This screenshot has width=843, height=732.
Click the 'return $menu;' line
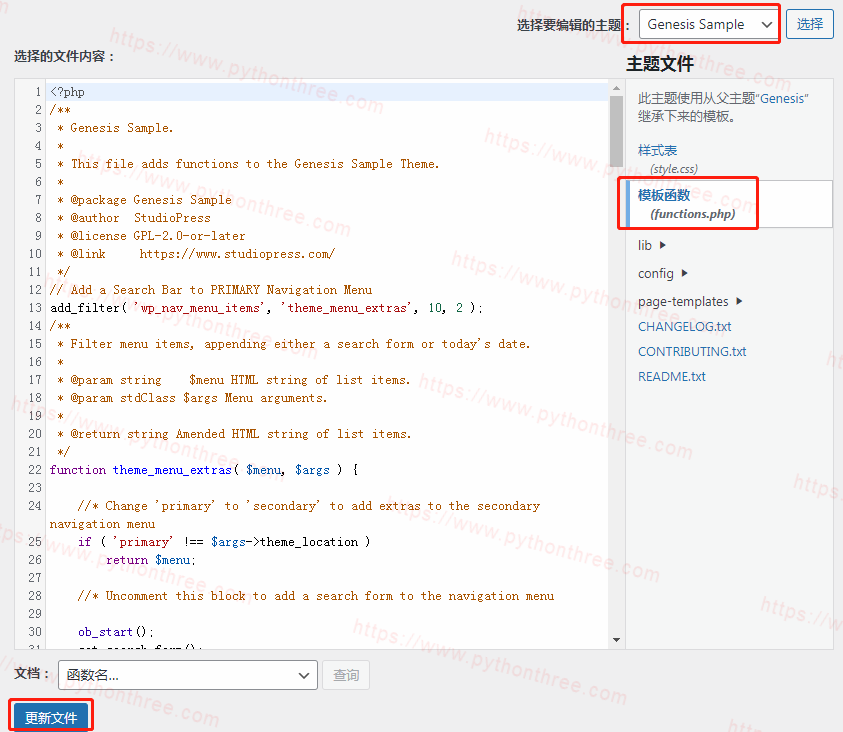click(151, 560)
